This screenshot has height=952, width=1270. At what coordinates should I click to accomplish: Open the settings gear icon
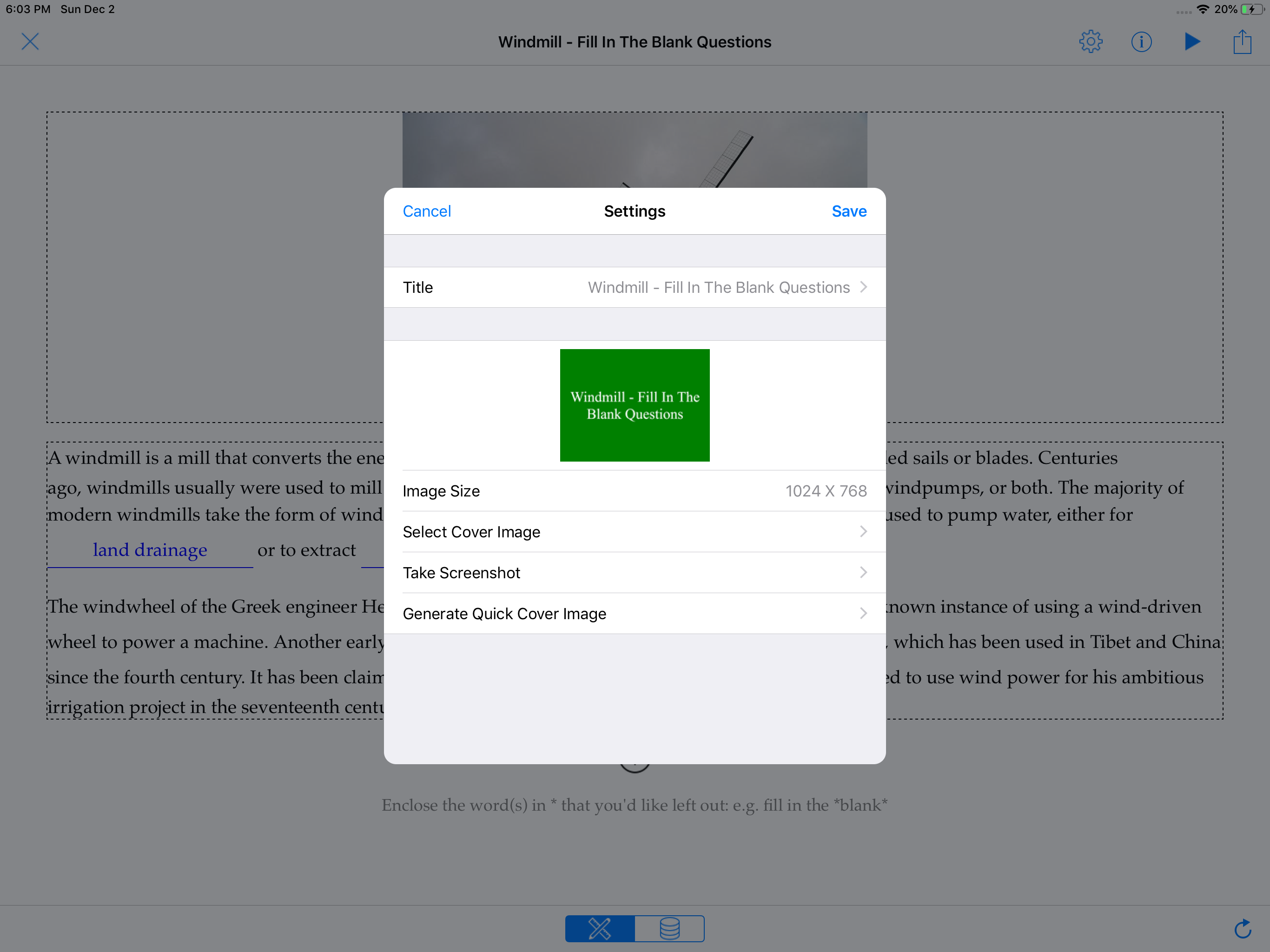pos(1090,42)
